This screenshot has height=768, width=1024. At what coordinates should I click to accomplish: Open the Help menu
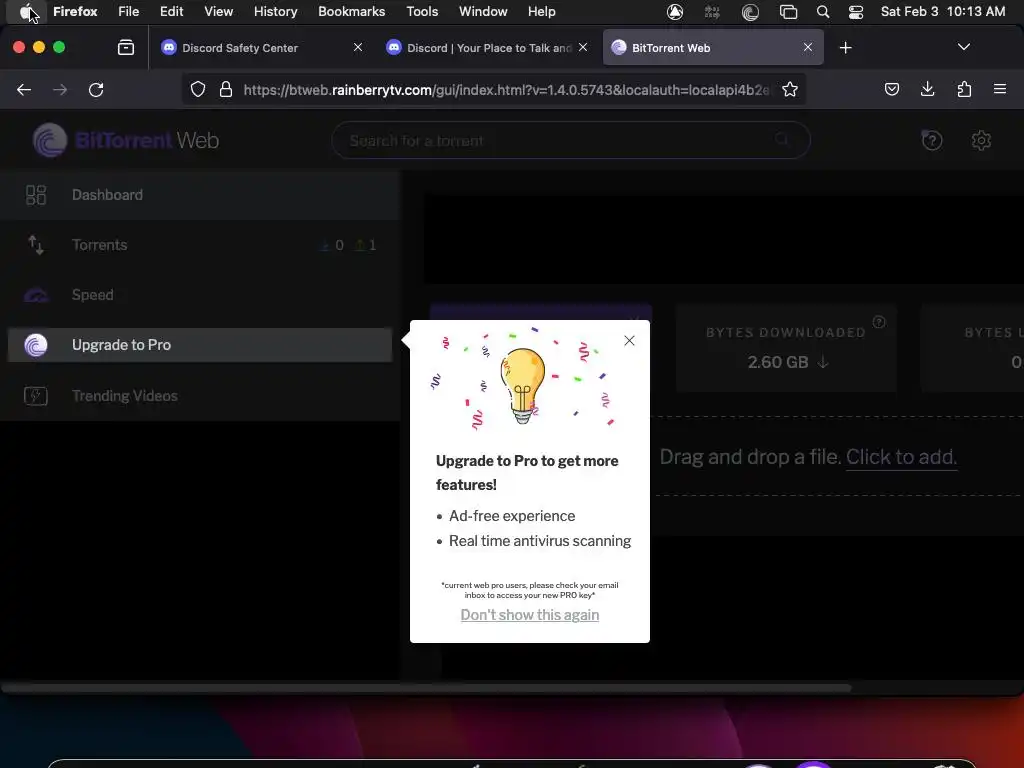(x=541, y=11)
